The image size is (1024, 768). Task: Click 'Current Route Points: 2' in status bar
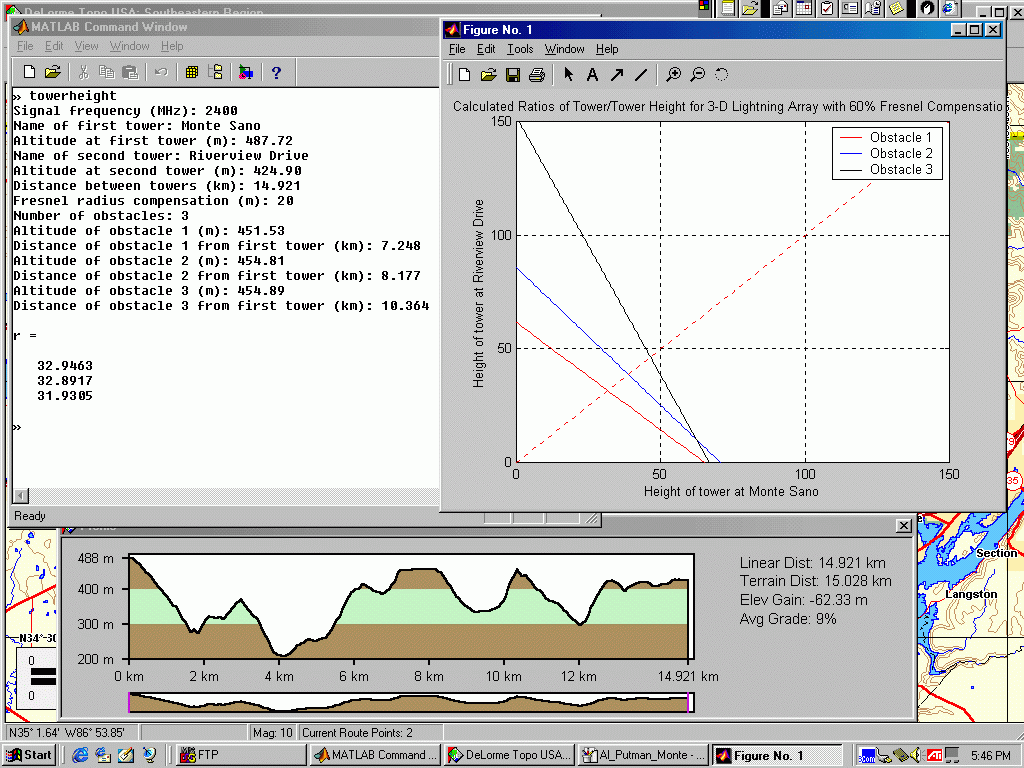click(357, 733)
